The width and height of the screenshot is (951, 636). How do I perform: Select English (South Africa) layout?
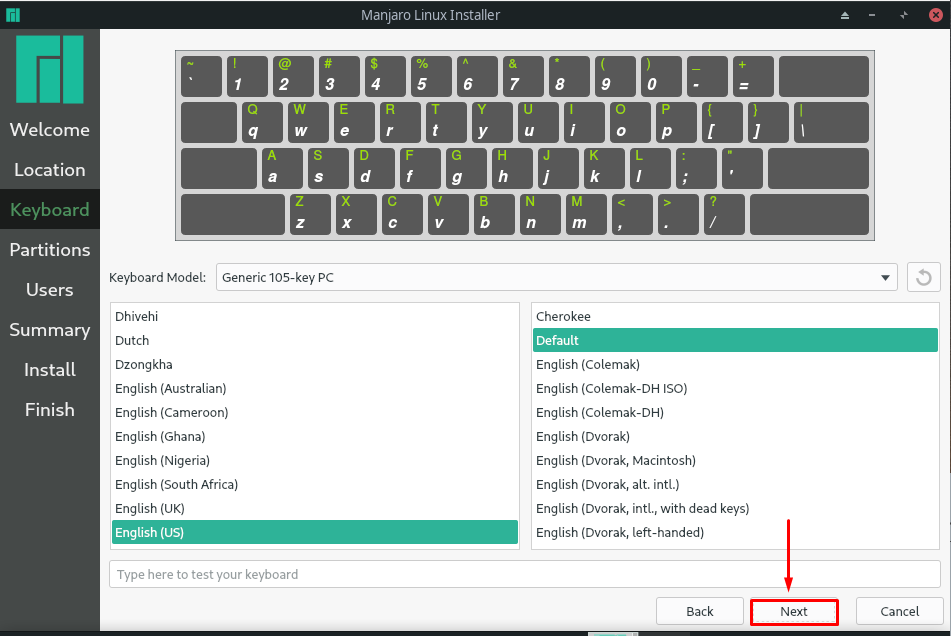[x=315, y=484]
